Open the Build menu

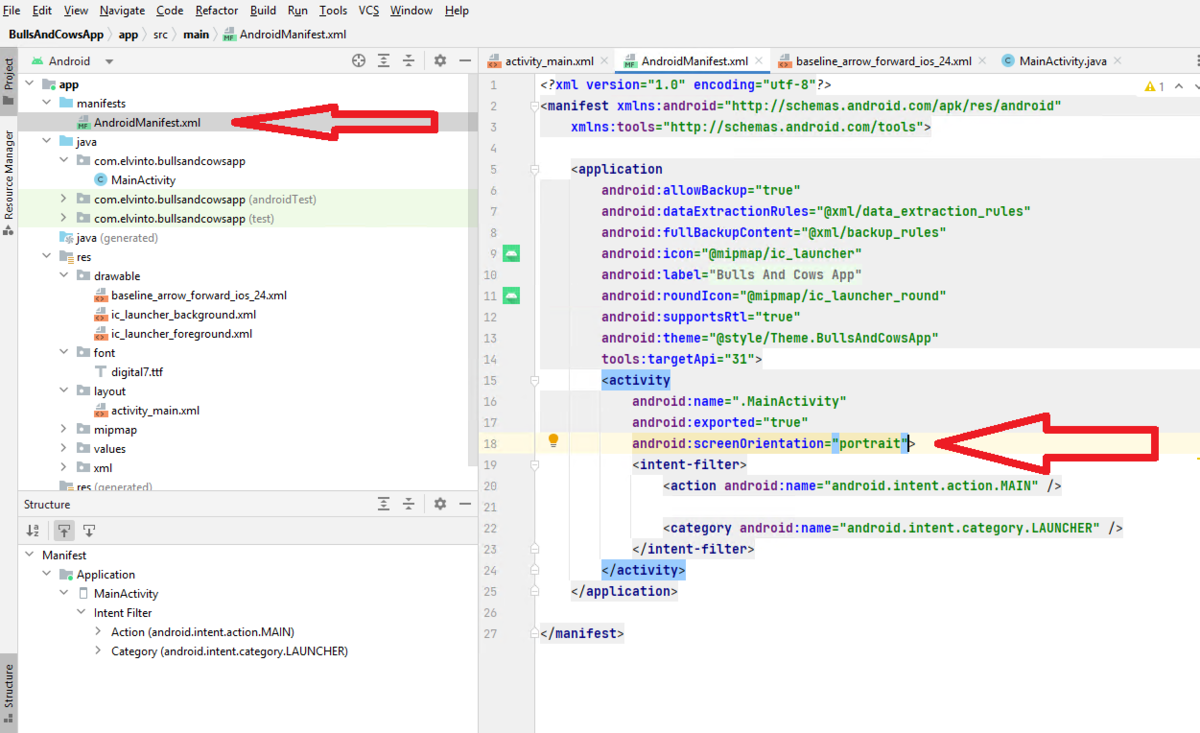[x=264, y=10]
